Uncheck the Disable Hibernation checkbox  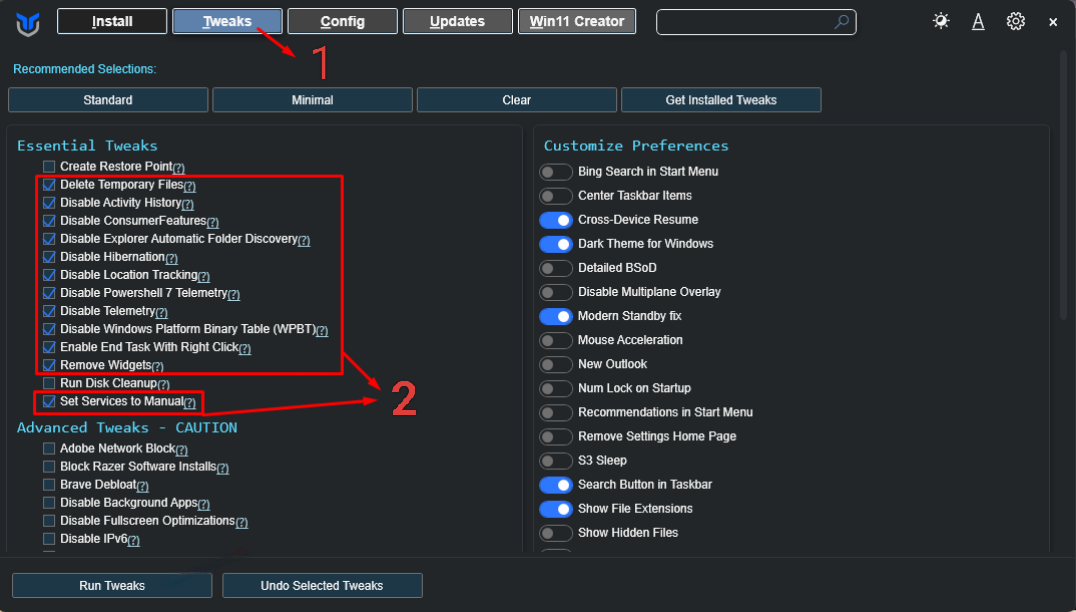point(49,257)
